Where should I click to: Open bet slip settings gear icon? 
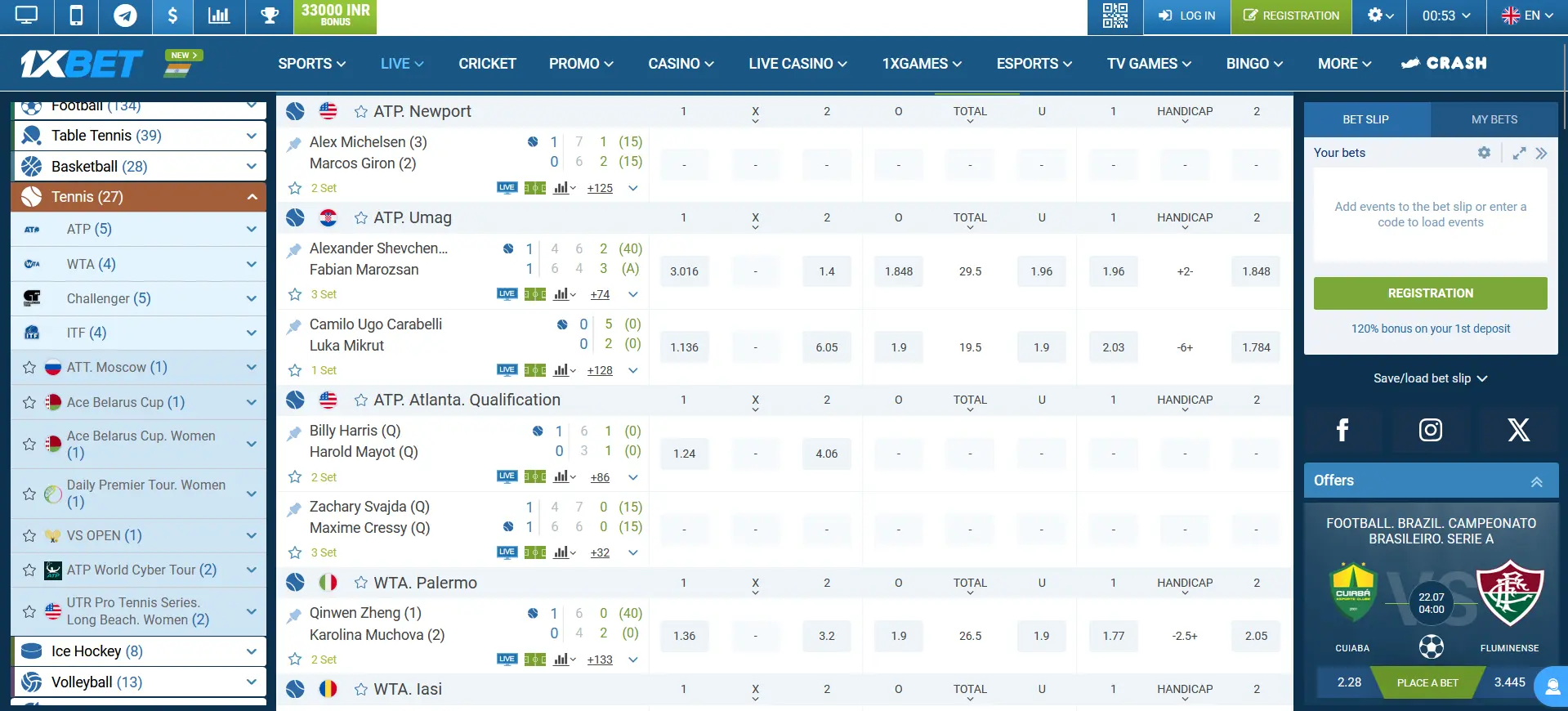[x=1484, y=153]
